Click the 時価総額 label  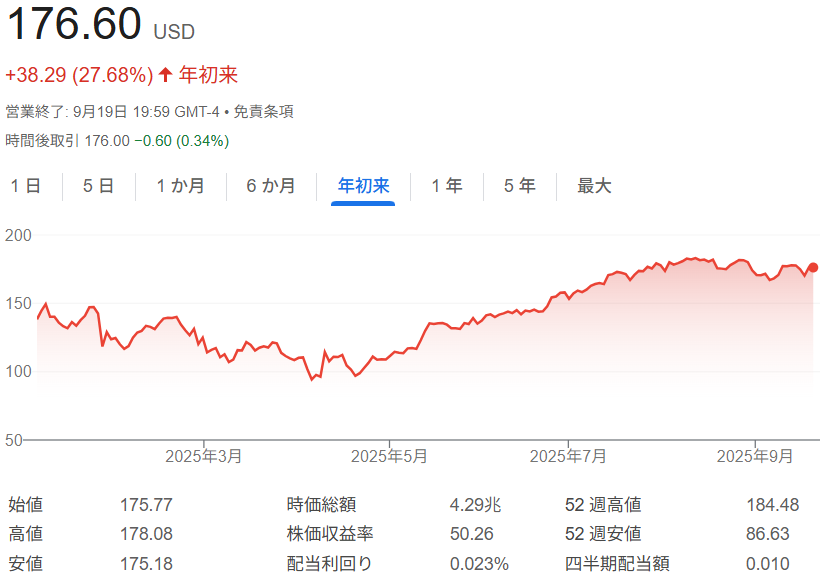pos(321,505)
